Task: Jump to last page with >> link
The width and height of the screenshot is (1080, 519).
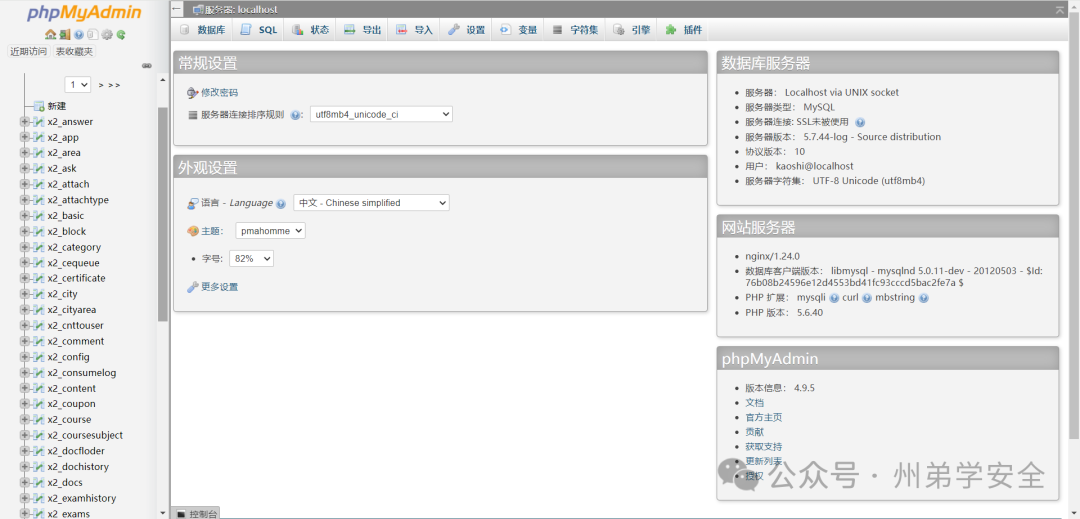Action: [x=114, y=85]
